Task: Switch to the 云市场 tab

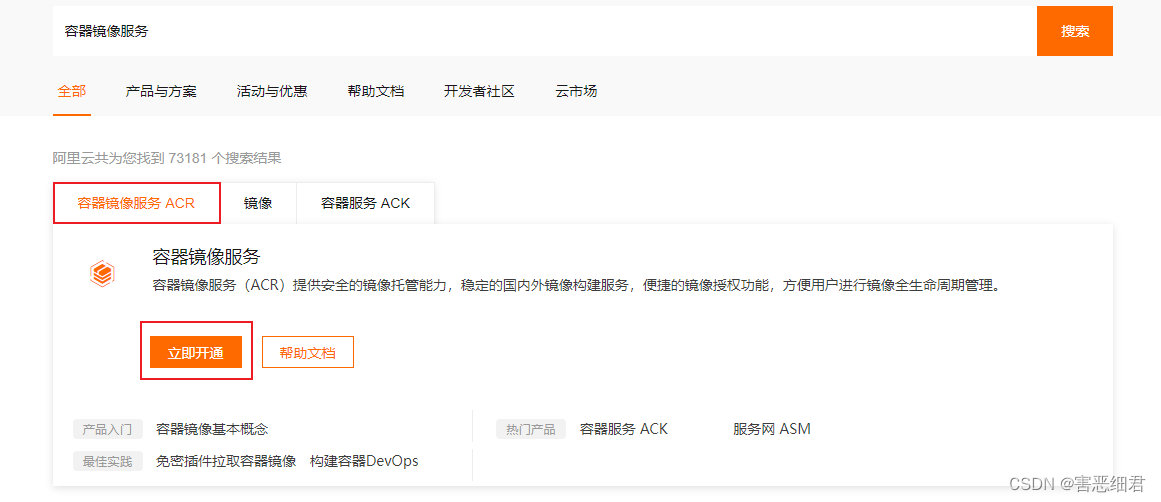Action: (x=576, y=92)
